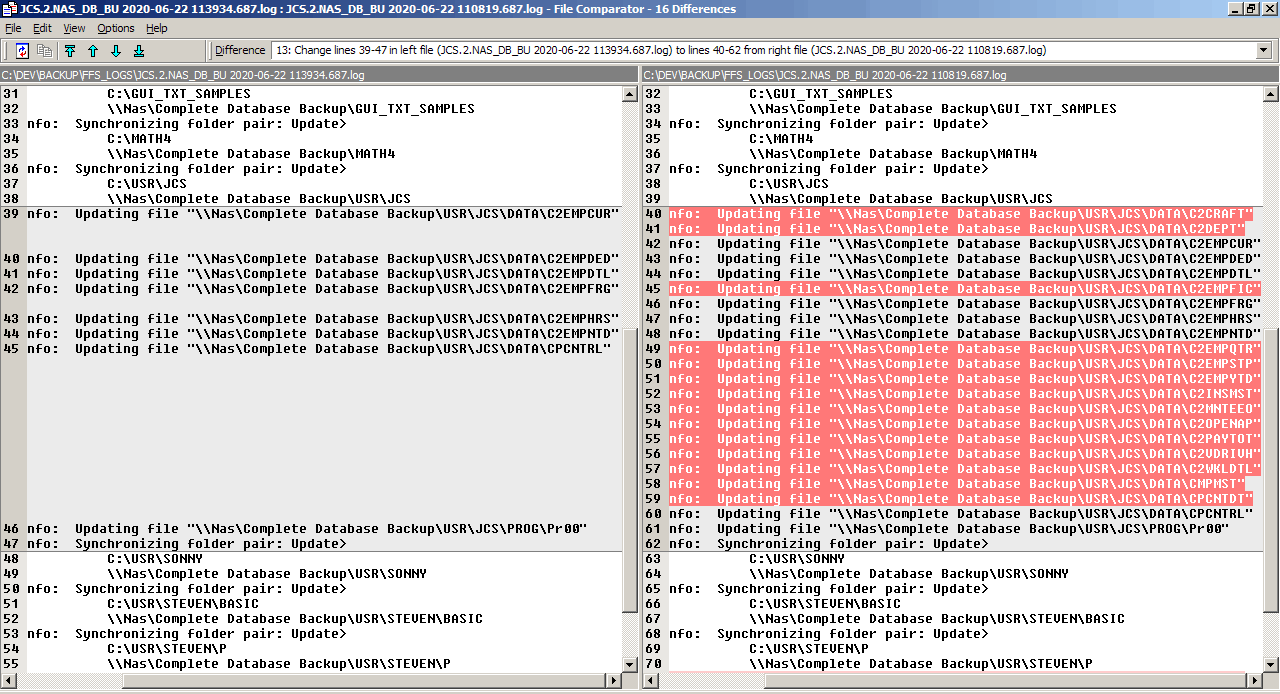Select left line 40 C2EMPDED
Screen dimensions: 1280x694
click(324, 259)
